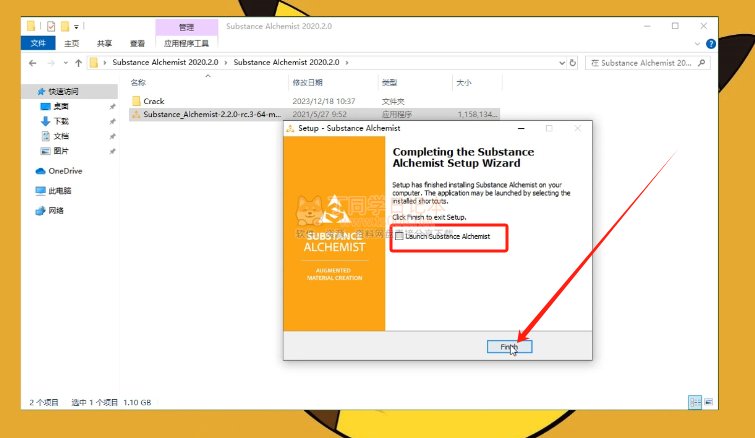Unpin 图片 pin icon

pyautogui.click(x=112, y=151)
